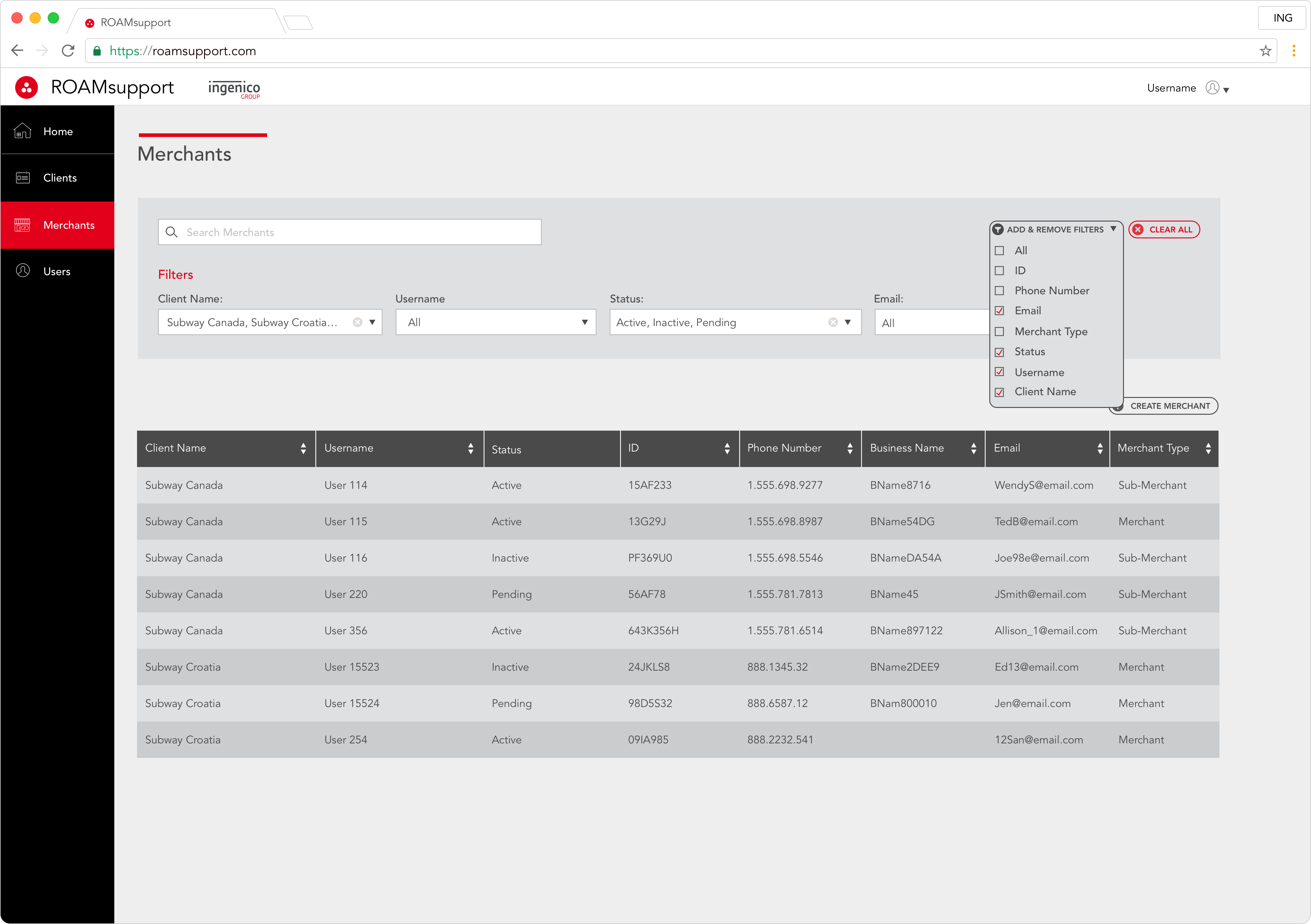Viewport: 1311px width, 924px height.
Task: Uncheck the Client Name filter checkbox
Action: coord(999,392)
